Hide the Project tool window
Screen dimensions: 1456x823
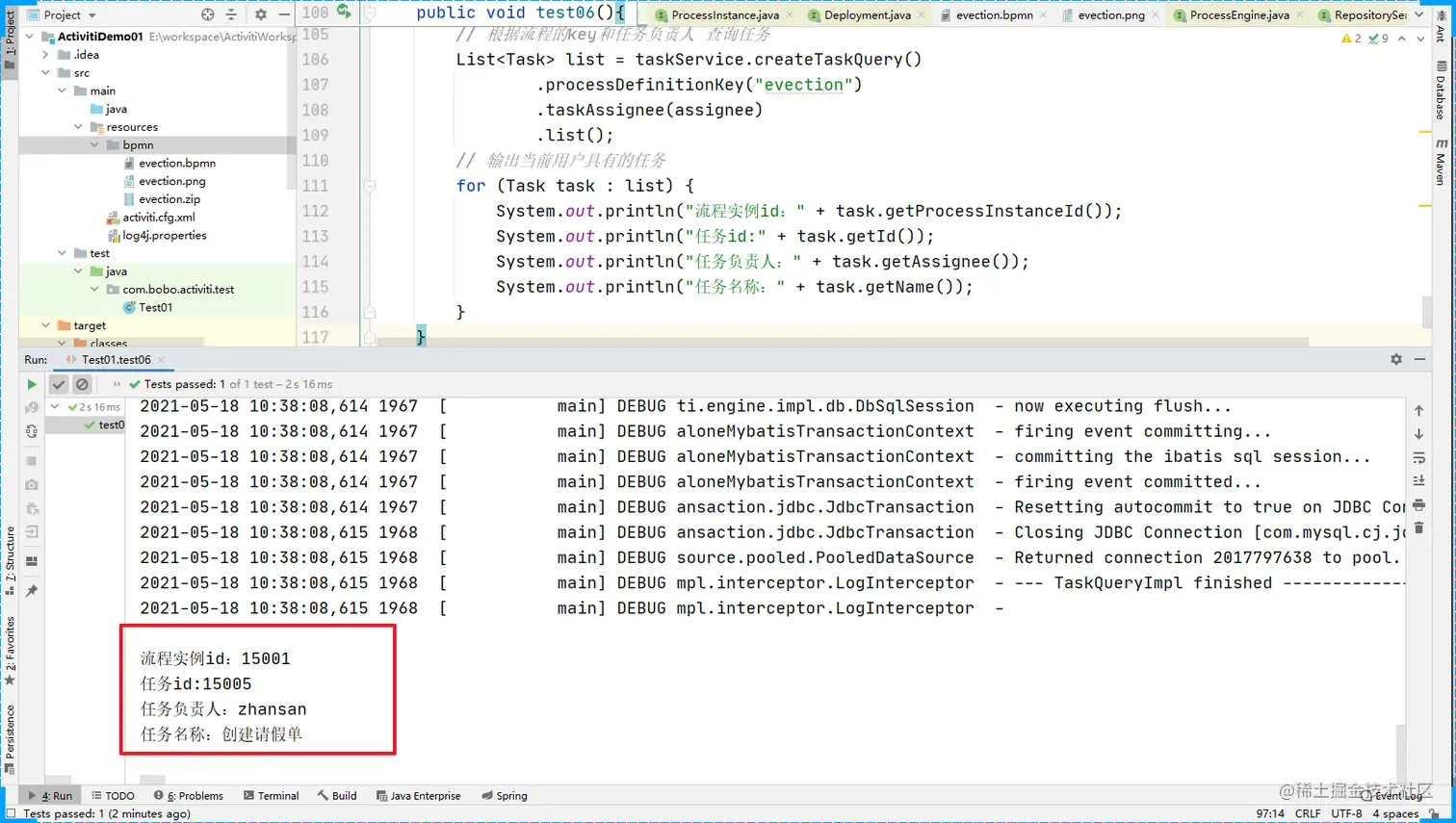[284, 14]
